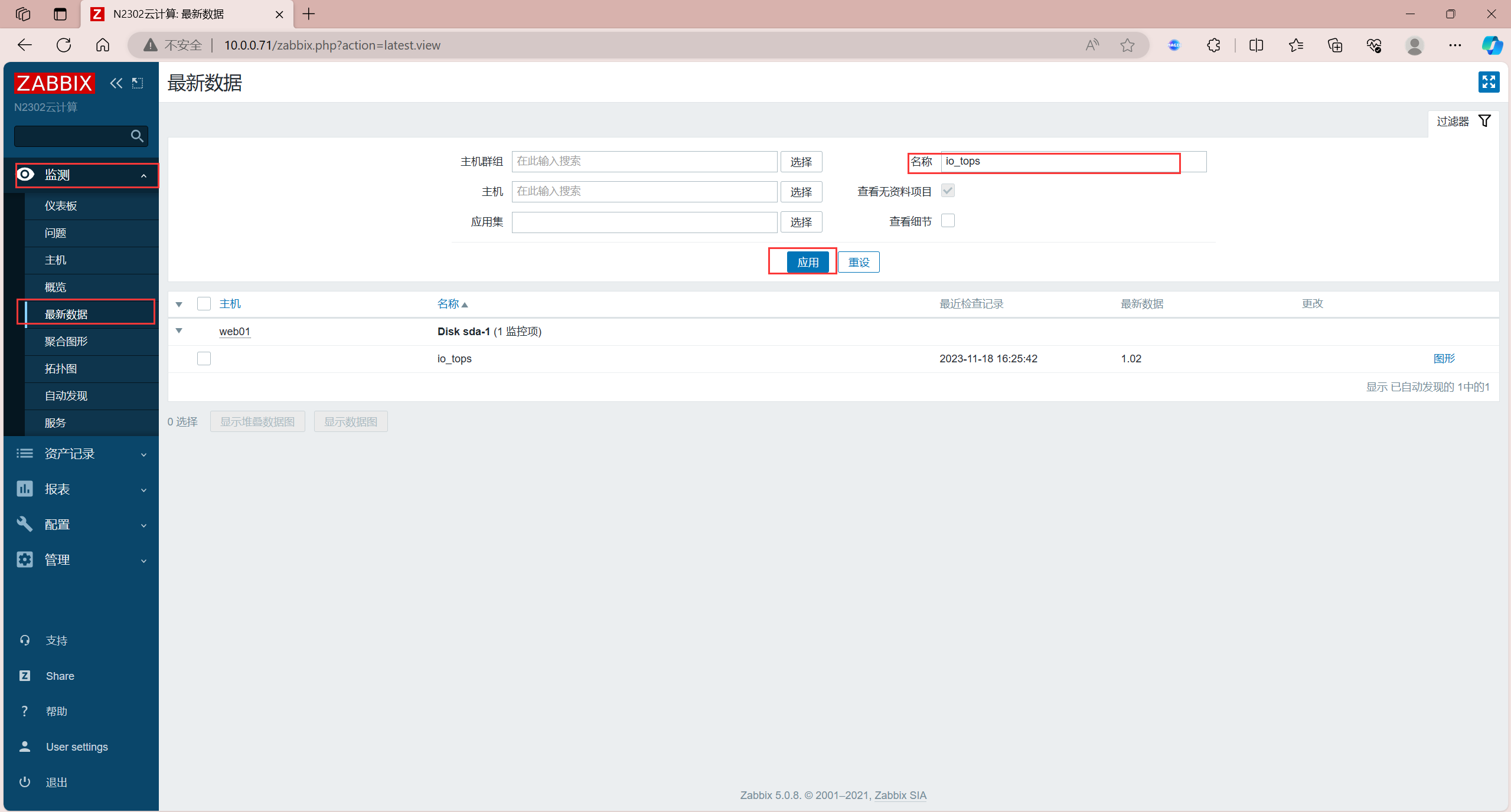The image size is (1511, 812).
Task: Click the 名称 filter input field
Action: [1073, 162]
